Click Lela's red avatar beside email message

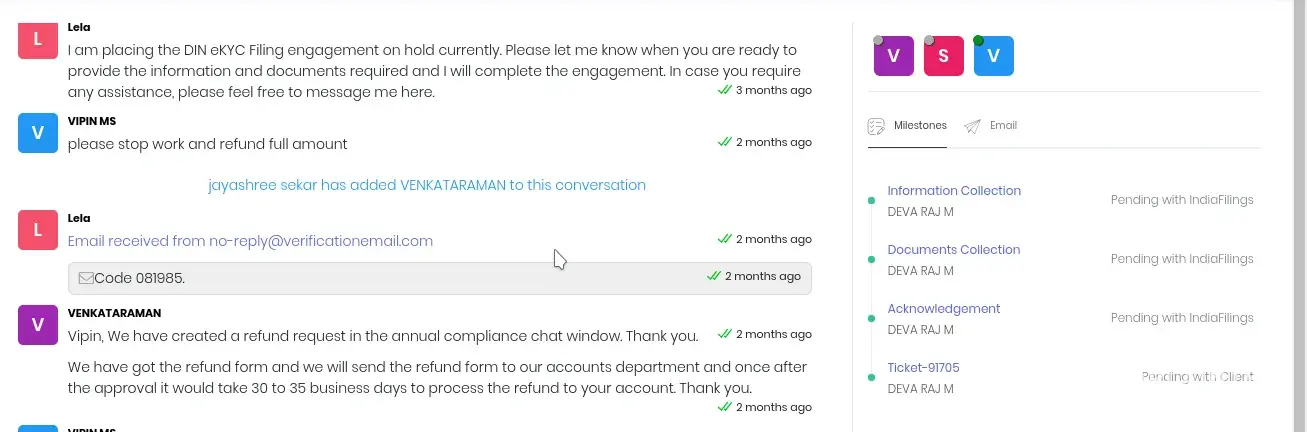[38, 230]
